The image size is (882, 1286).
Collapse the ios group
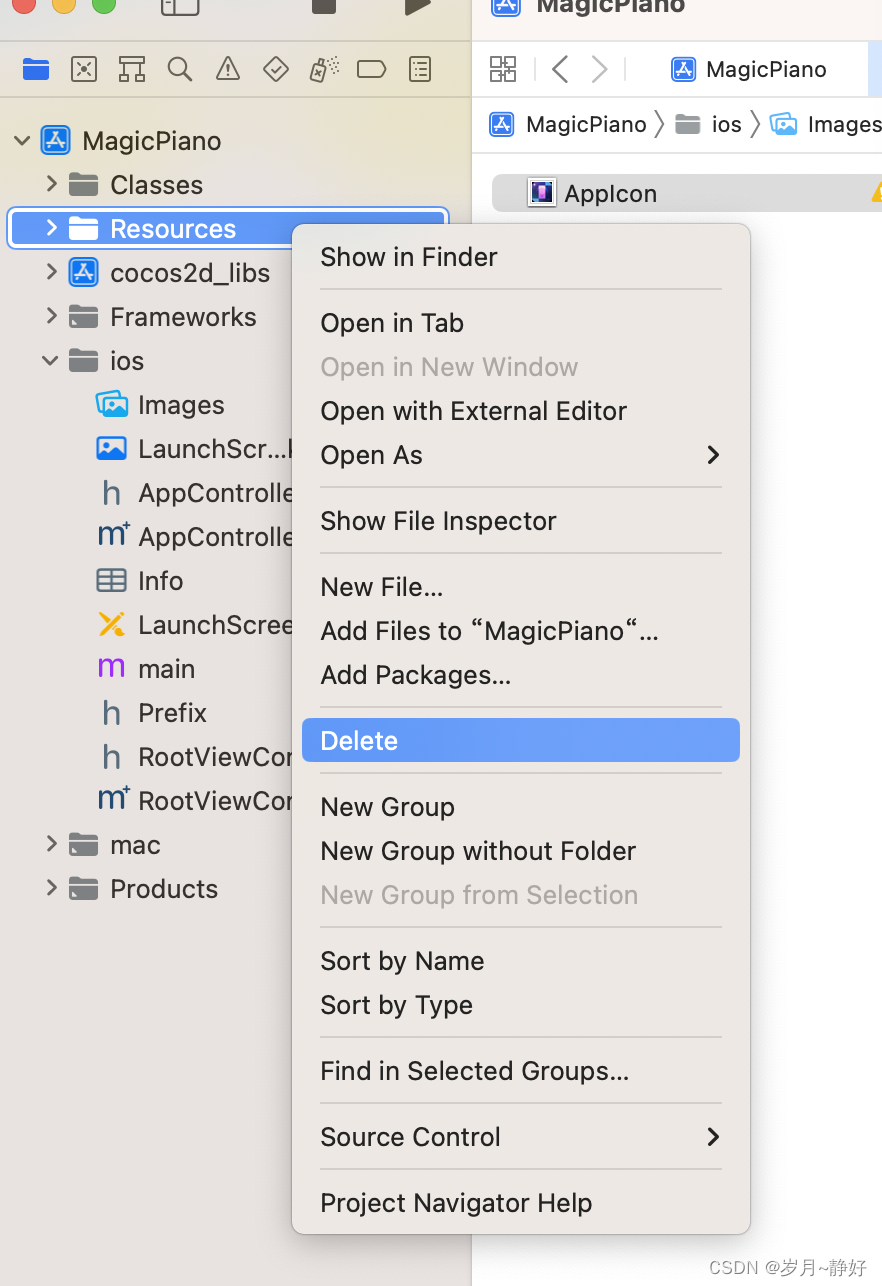click(x=51, y=360)
